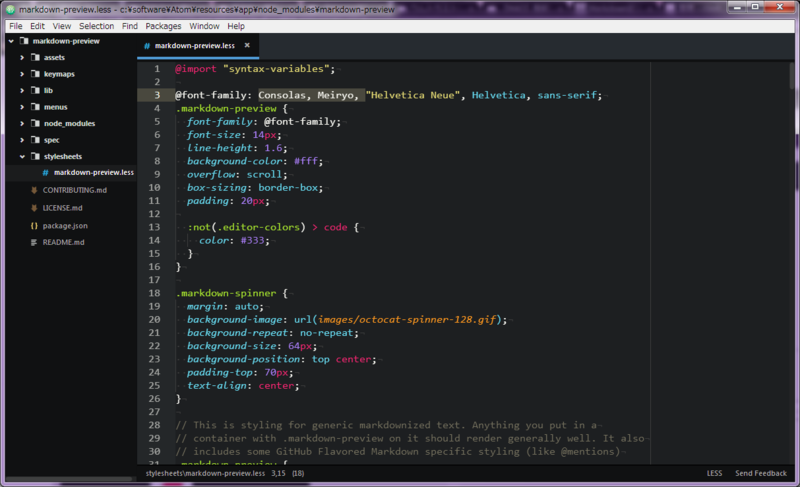
Task: Click the spec folder icon
Action: [35, 140]
